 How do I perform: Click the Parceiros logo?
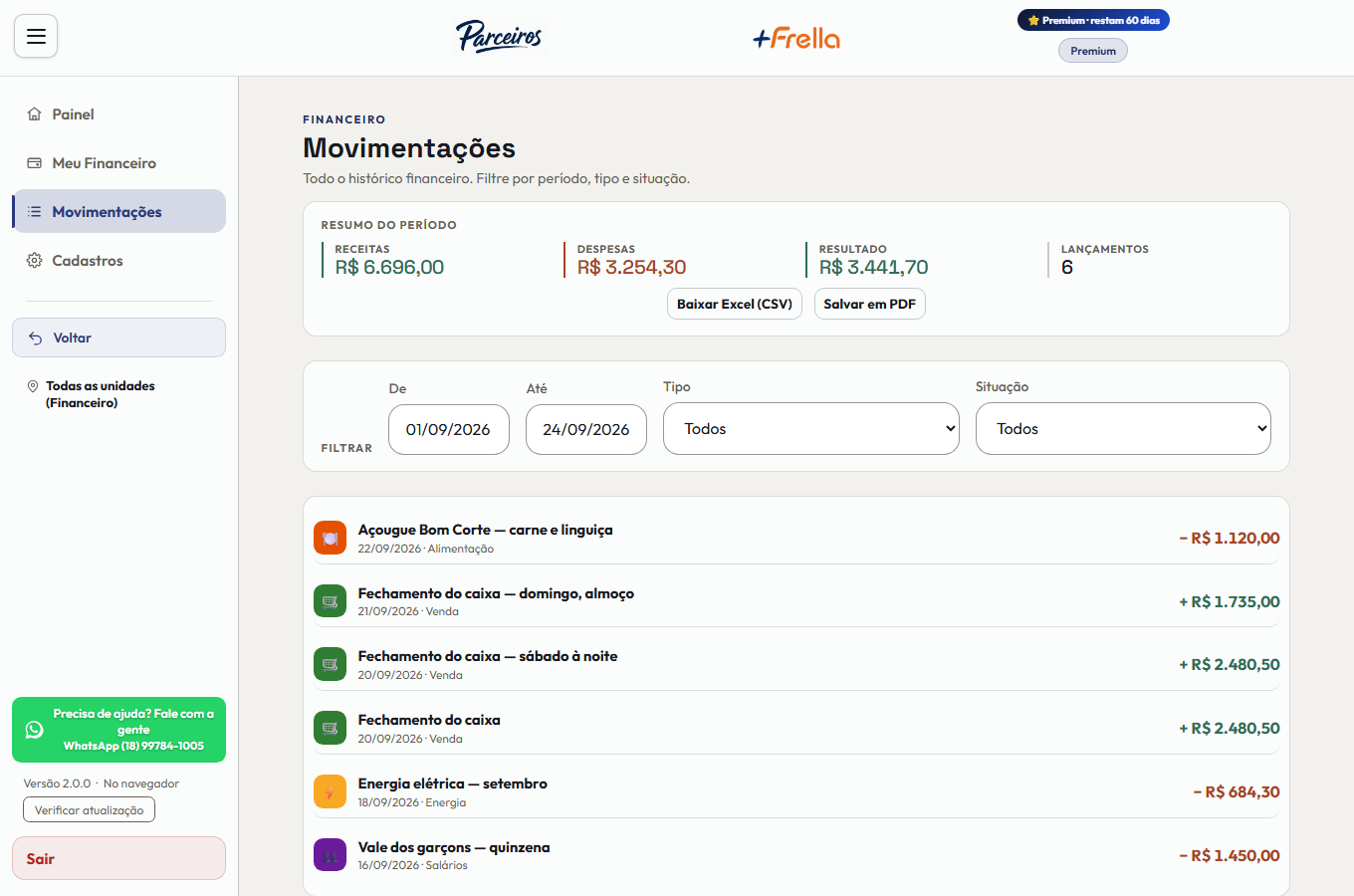[x=499, y=37]
